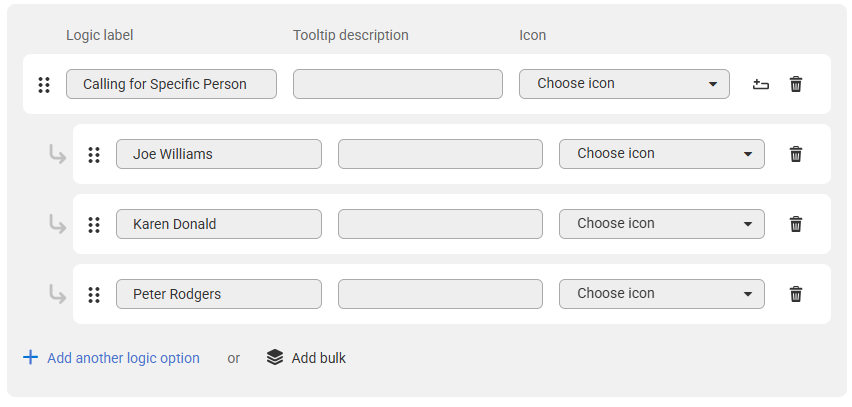Remove the Karen Donald sub-option
852x407 pixels.
795,224
